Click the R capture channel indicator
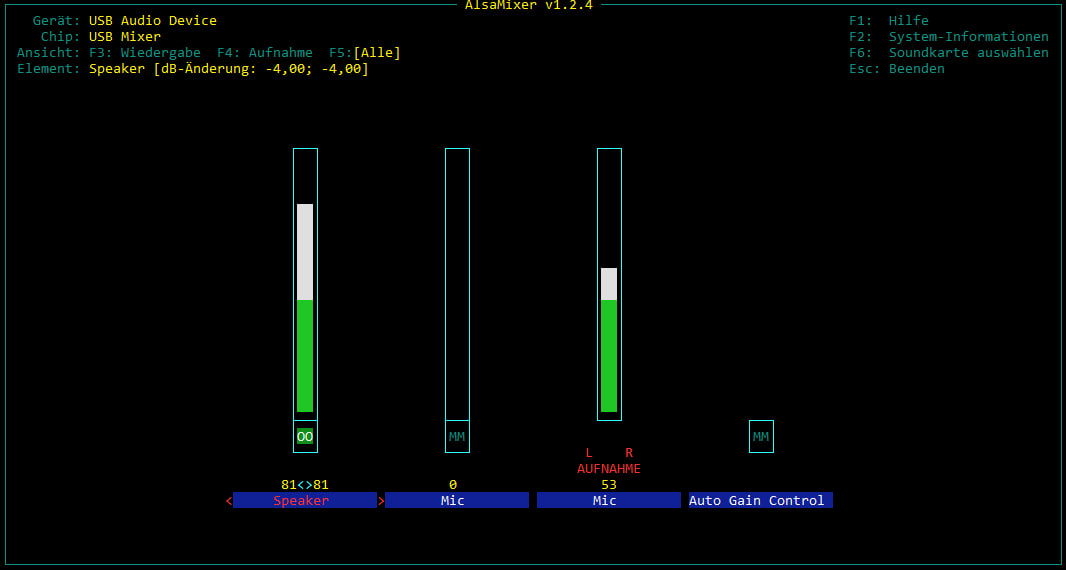 tap(629, 453)
